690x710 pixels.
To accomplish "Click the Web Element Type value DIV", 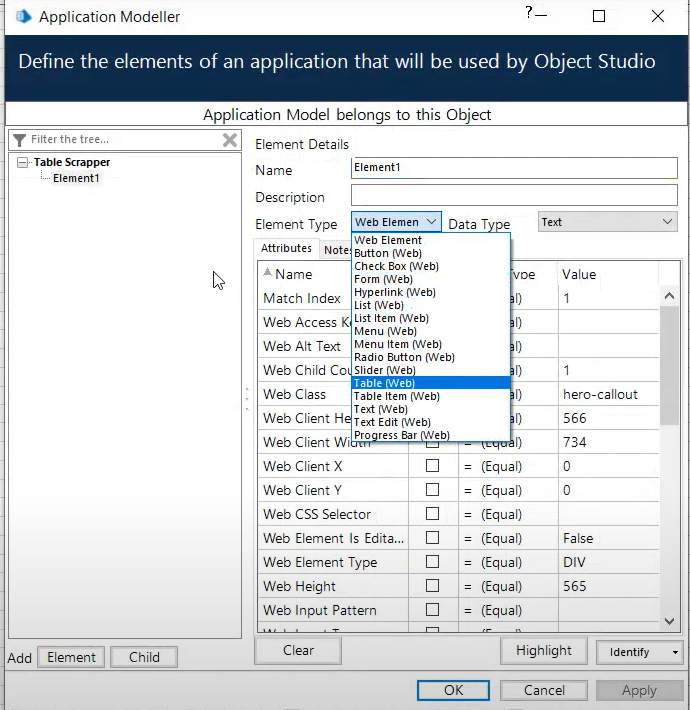I will coord(574,562).
